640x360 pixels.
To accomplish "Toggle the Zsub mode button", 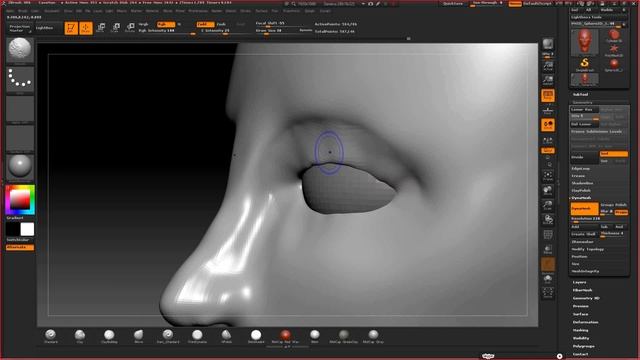I will 221,24.
